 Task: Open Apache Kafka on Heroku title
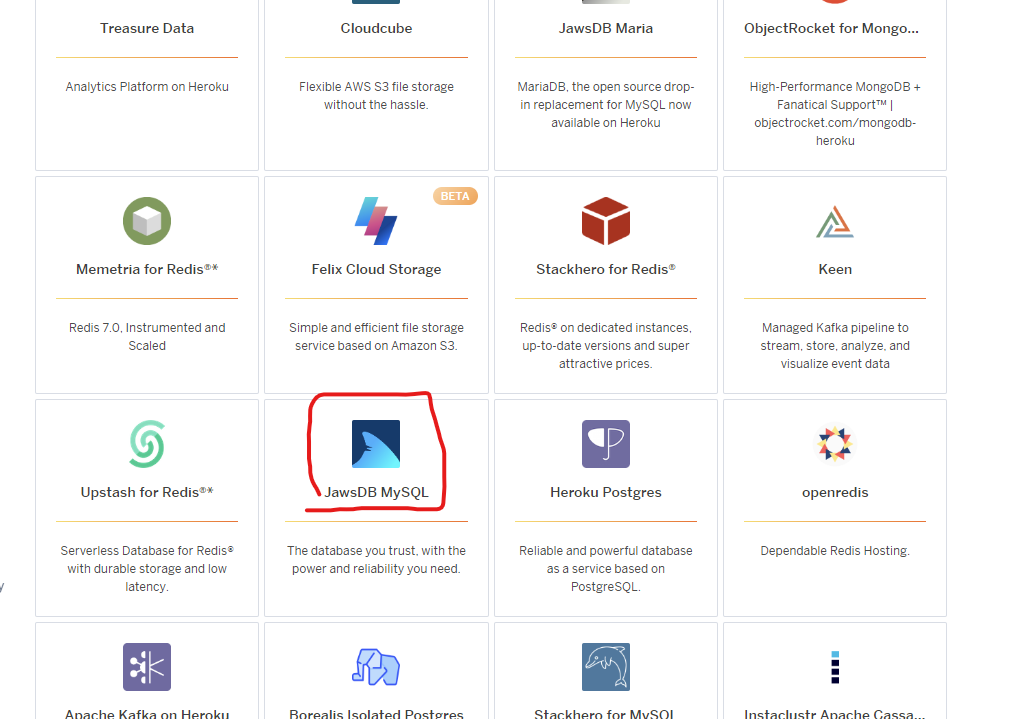[147, 714]
